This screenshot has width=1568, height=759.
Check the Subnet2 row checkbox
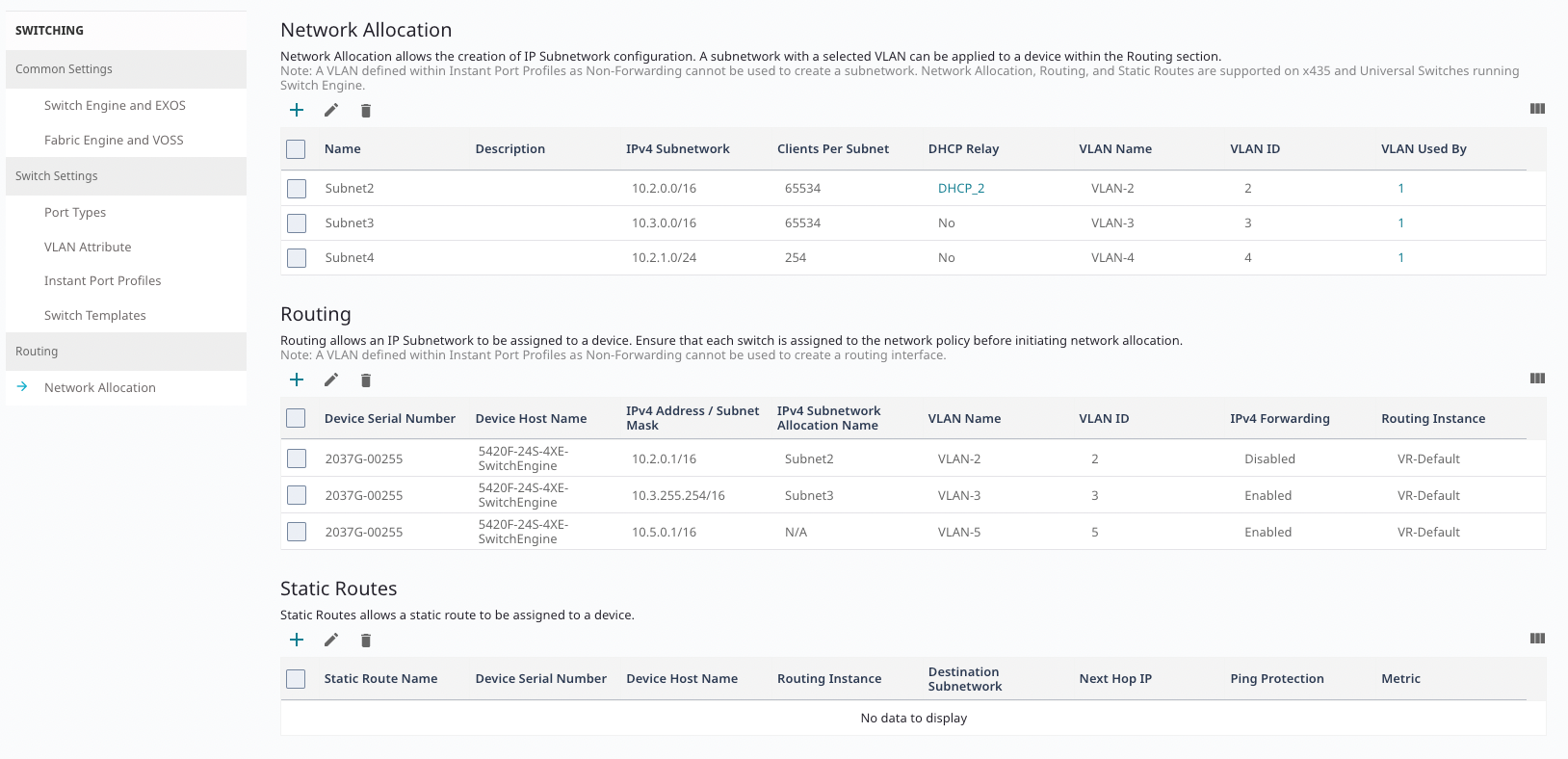(297, 189)
